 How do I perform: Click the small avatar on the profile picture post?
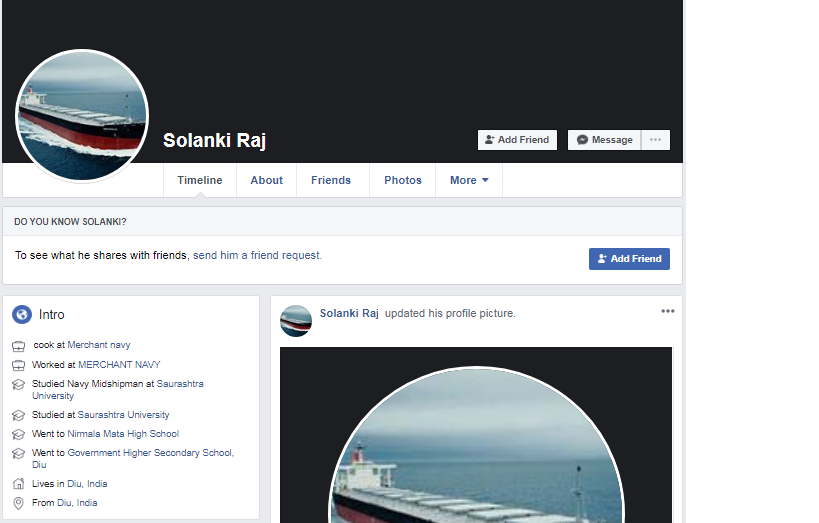coord(296,321)
